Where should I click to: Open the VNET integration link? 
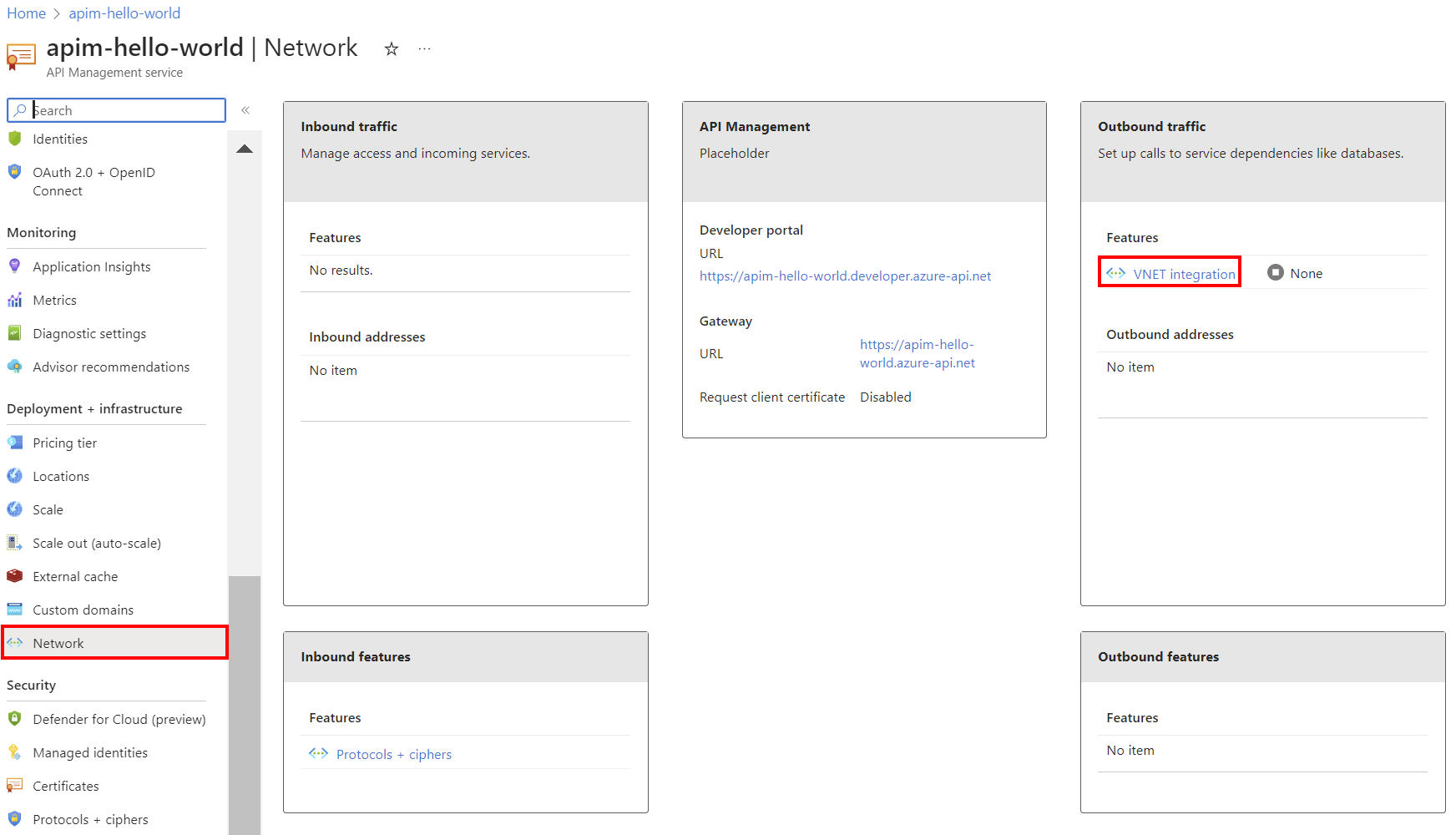[1184, 274]
